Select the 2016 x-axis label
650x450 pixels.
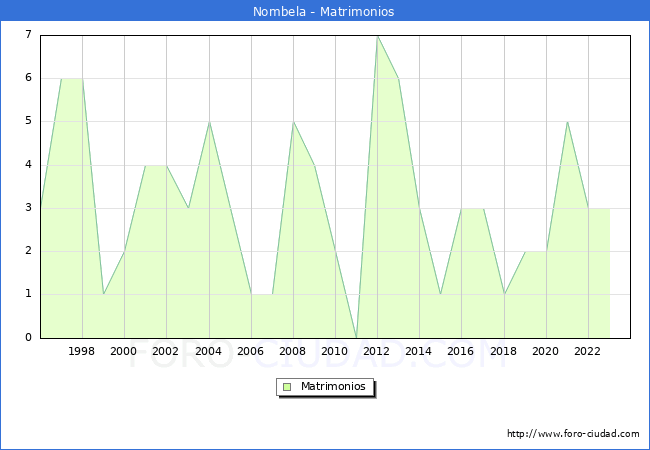461,351
